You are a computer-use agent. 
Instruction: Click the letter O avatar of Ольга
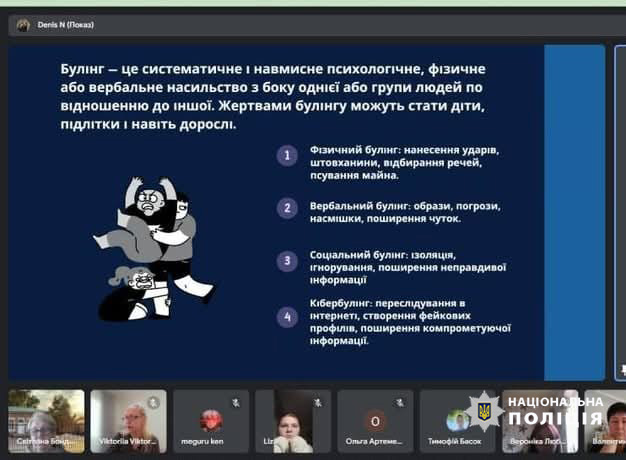(x=375, y=420)
